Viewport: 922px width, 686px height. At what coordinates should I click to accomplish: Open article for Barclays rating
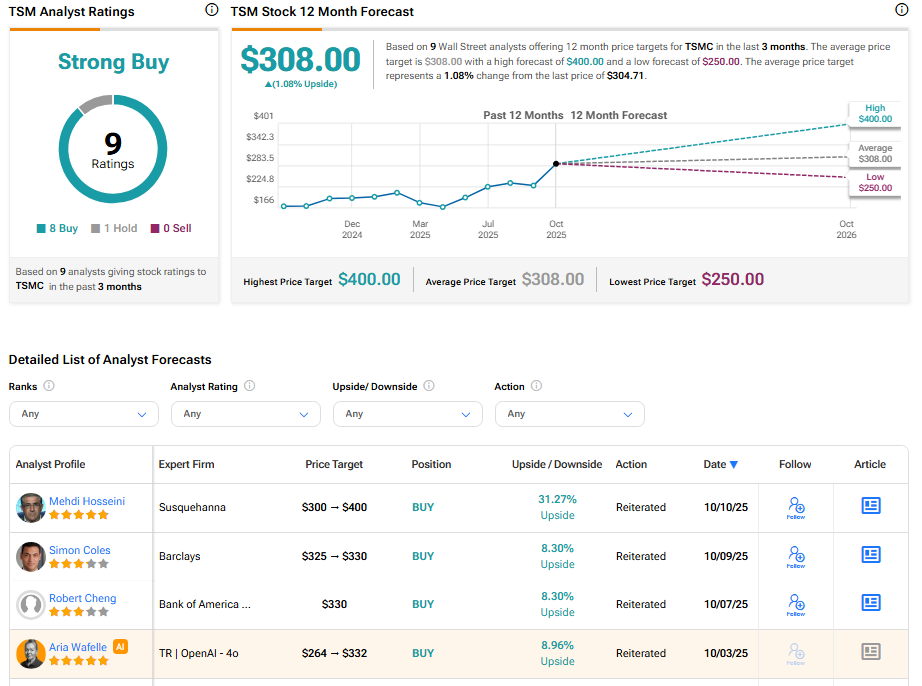(x=871, y=555)
